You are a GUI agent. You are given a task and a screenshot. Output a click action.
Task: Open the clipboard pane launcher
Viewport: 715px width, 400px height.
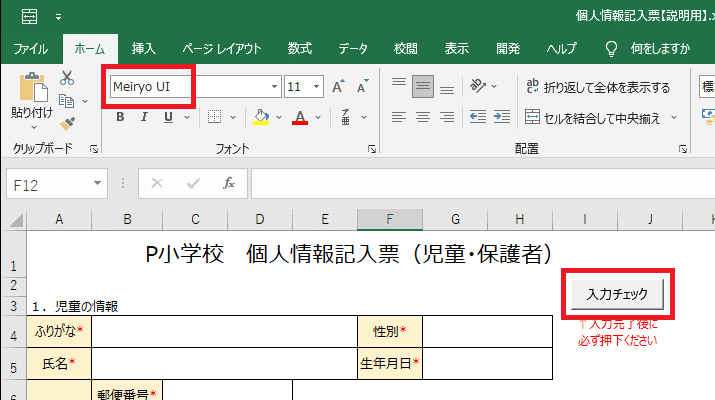(94, 149)
